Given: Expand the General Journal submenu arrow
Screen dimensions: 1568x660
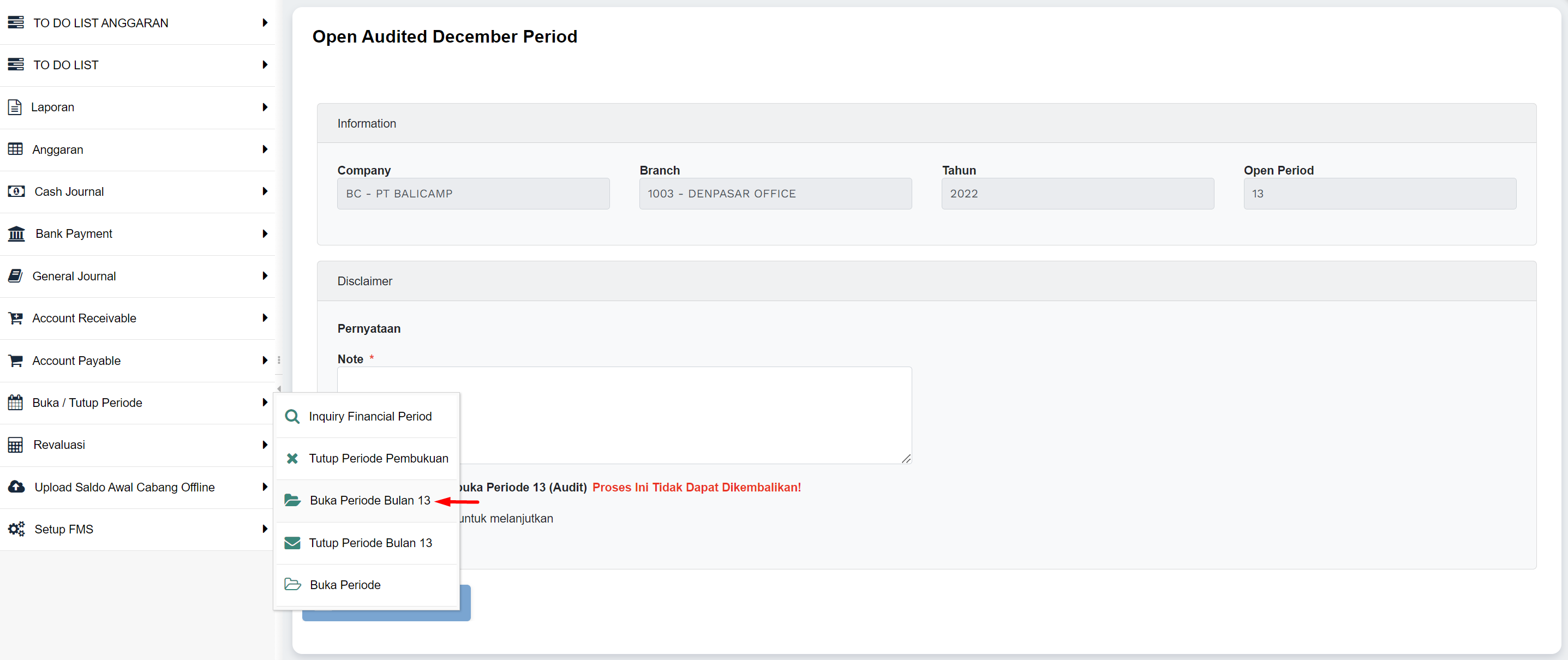Looking at the screenshot, I should 265,276.
